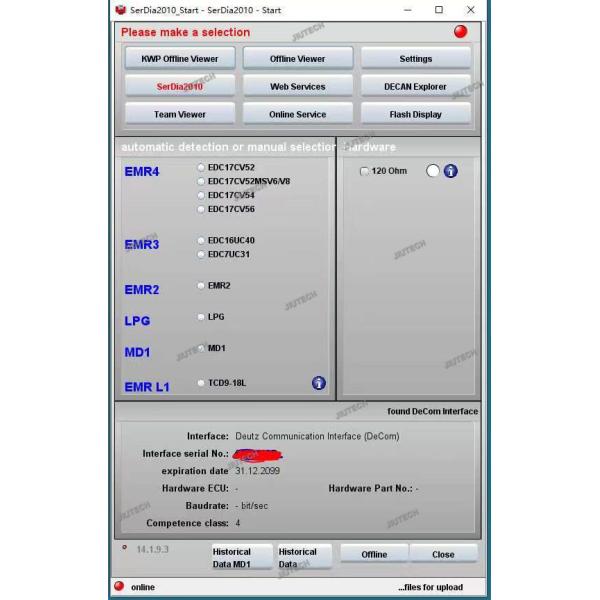
Task: Click the expiration date value 31.12.2099
Action: [258, 471]
